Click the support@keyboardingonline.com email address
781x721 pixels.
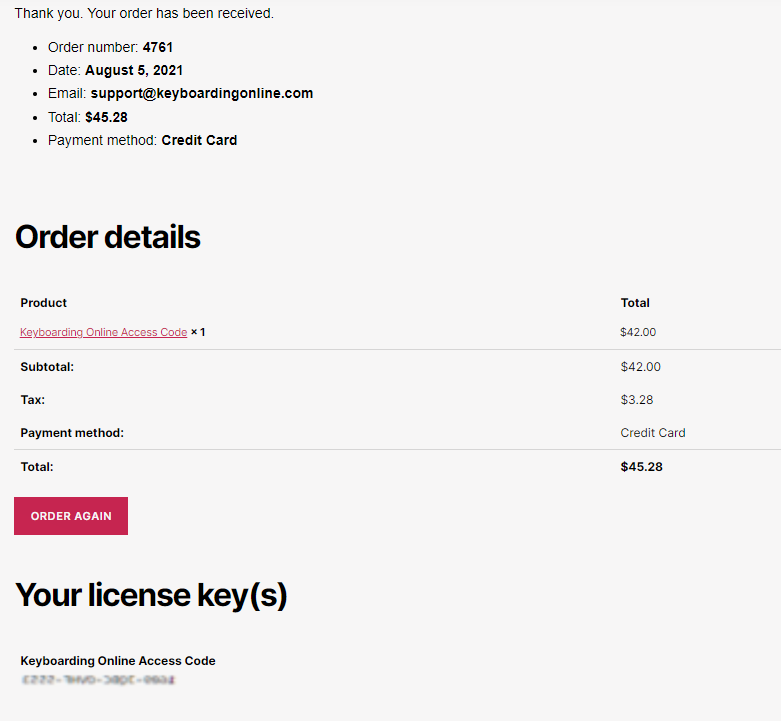pos(202,93)
